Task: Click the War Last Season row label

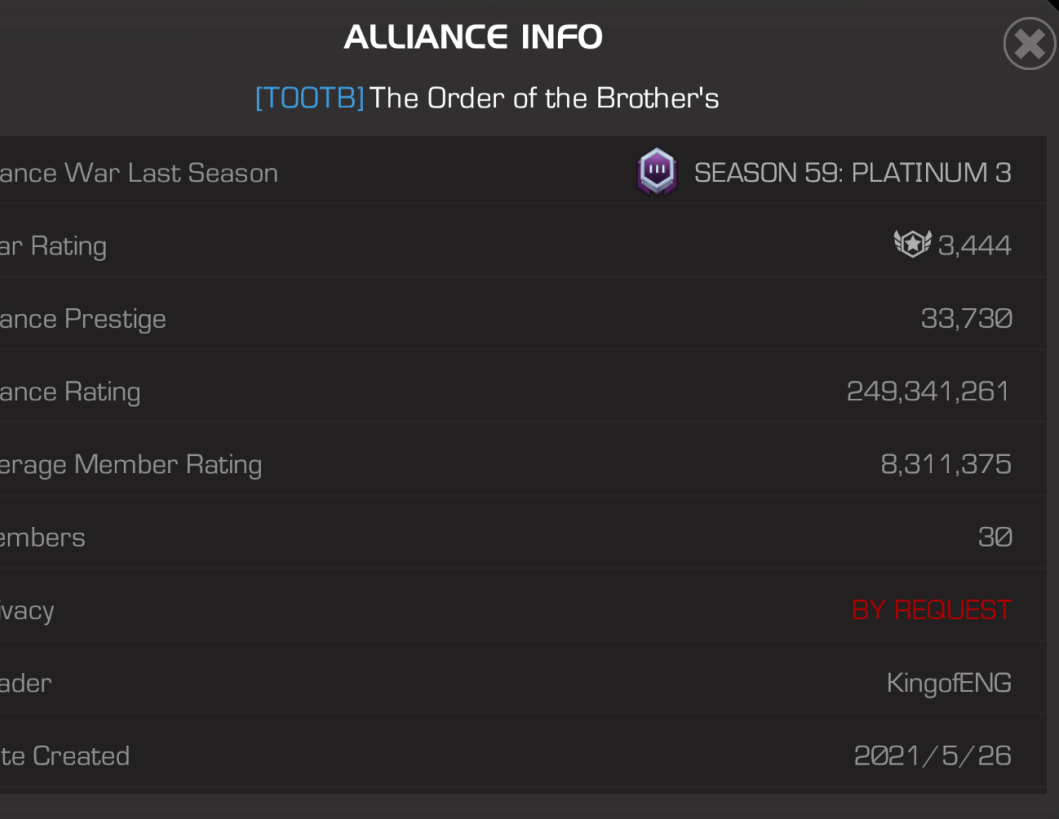Action: (138, 174)
